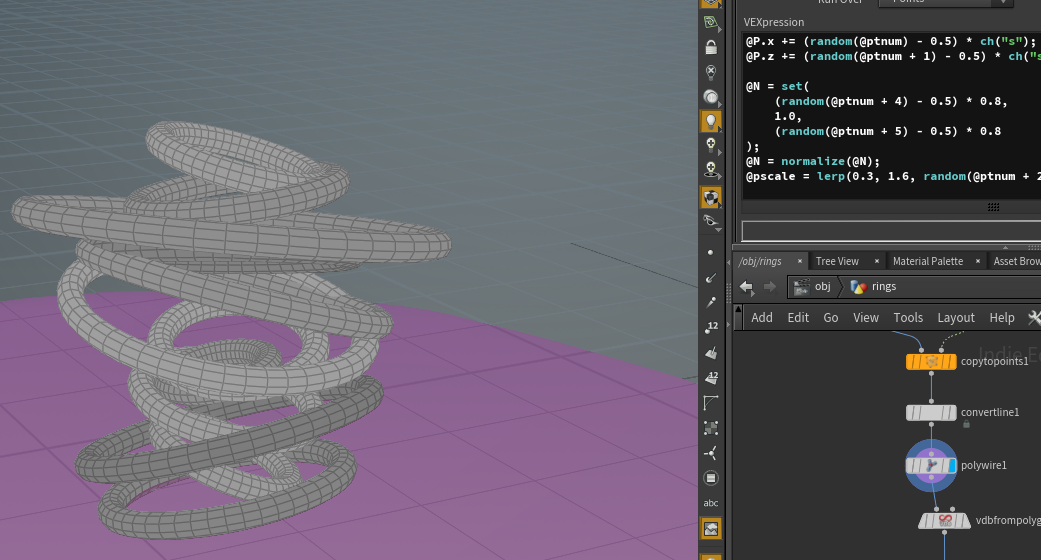Toggle the background image display icon
Image resolution: width=1041 pixels, height=560 pixels.
710,529
